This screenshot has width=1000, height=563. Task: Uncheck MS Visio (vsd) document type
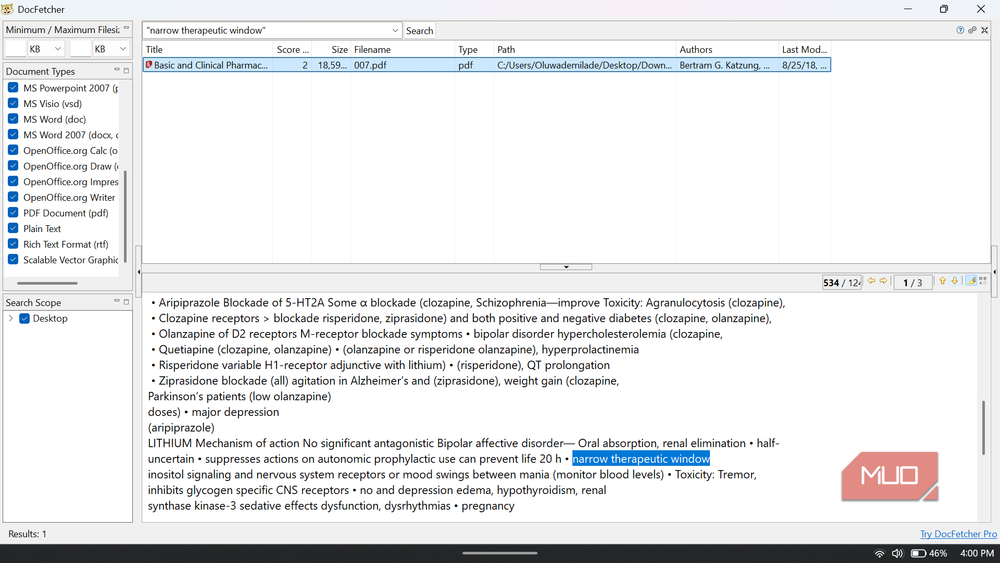pyautogui.click(x=13, y=103)
